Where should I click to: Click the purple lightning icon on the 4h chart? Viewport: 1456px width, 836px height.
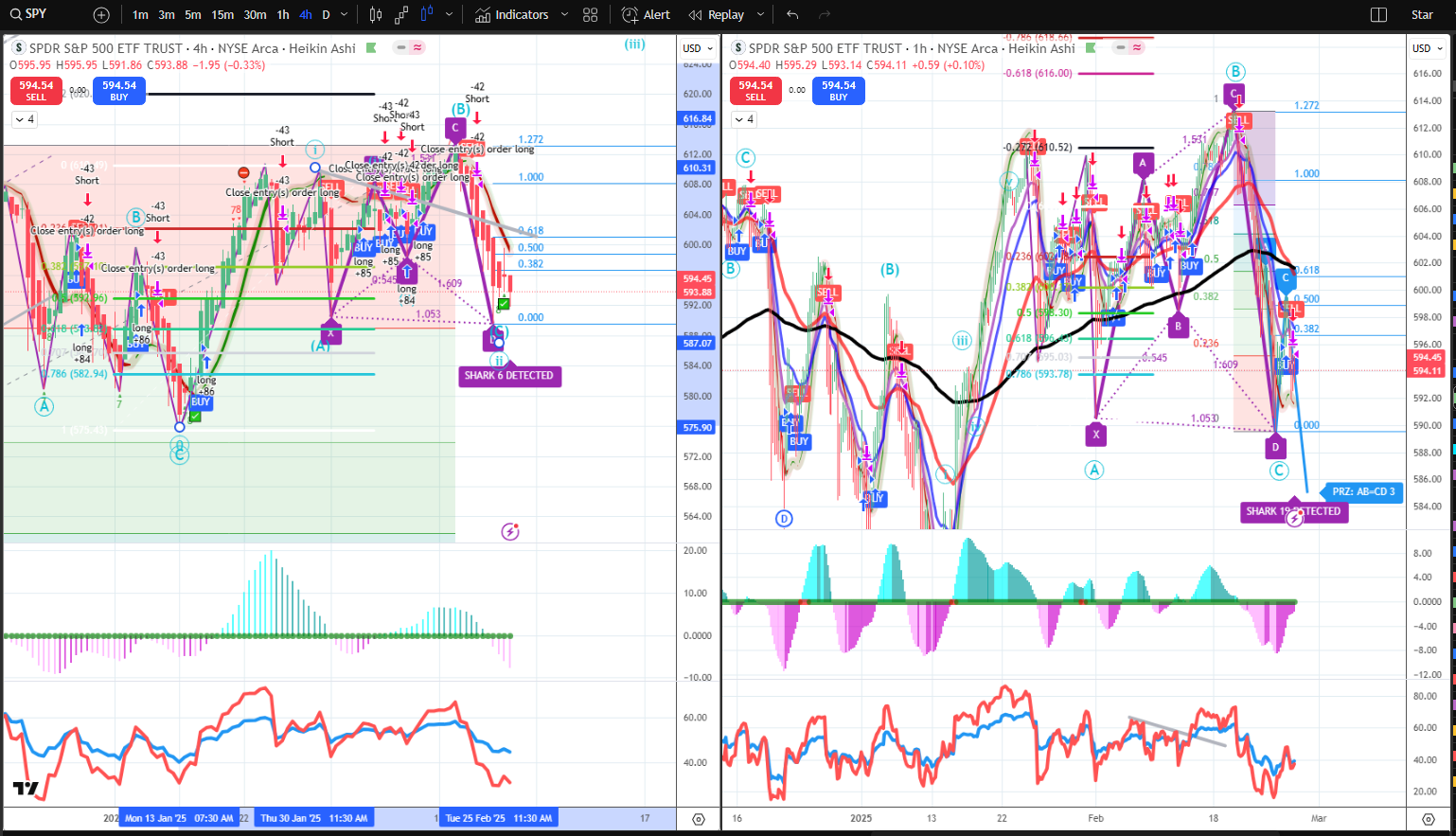[510, 531]
